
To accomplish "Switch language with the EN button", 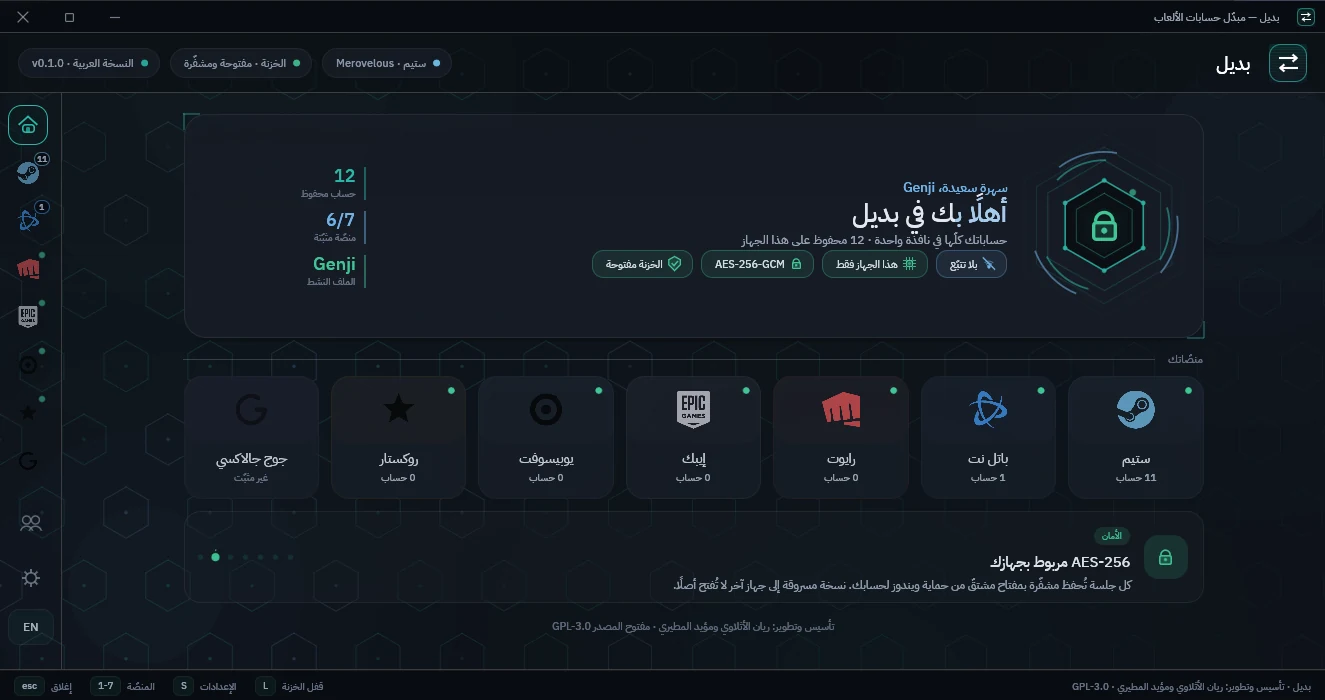I will 30,627.
